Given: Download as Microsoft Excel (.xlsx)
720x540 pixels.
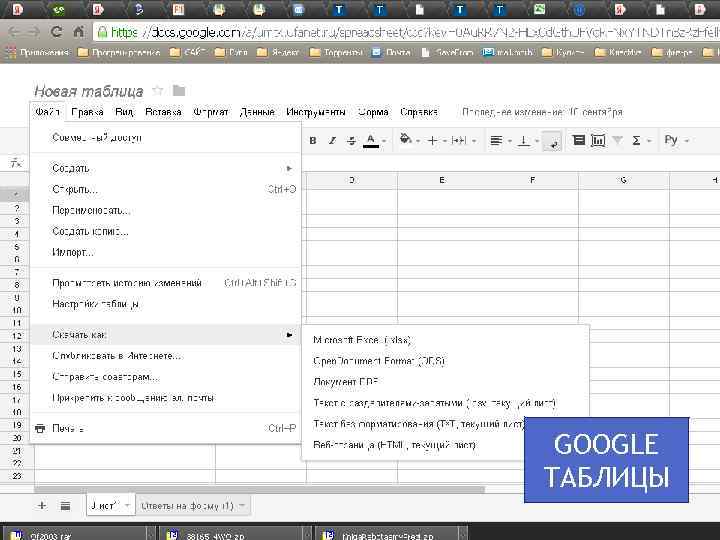Looking at the screenshot, I should (x=445, y=340).
